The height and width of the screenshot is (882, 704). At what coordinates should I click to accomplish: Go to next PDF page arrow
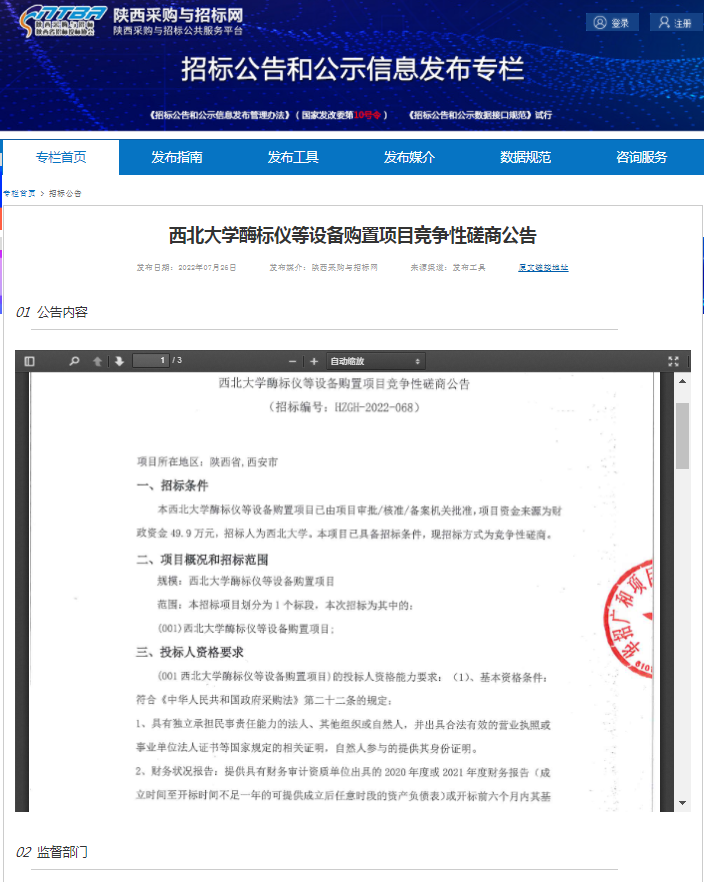118,361
